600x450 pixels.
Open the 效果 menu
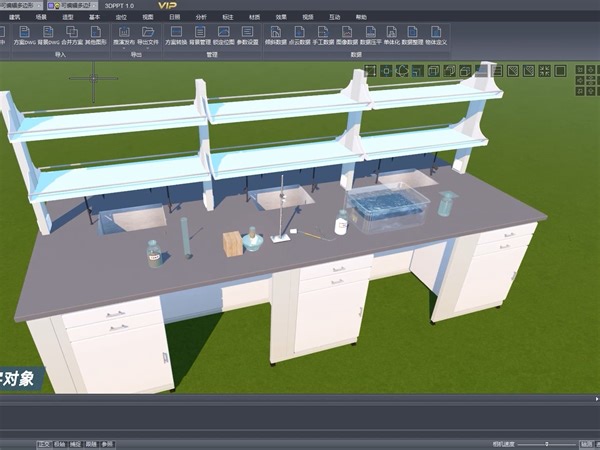[281, 17]
